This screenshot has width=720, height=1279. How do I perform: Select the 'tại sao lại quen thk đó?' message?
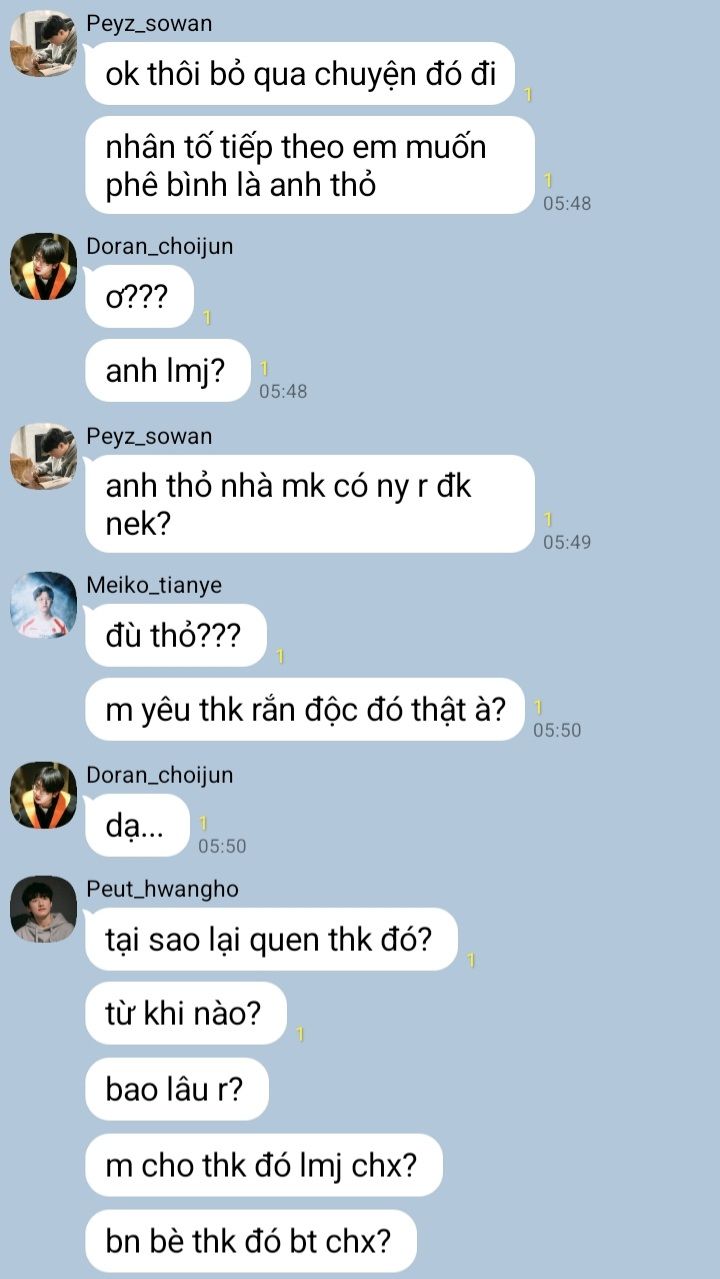click(271, 939)
